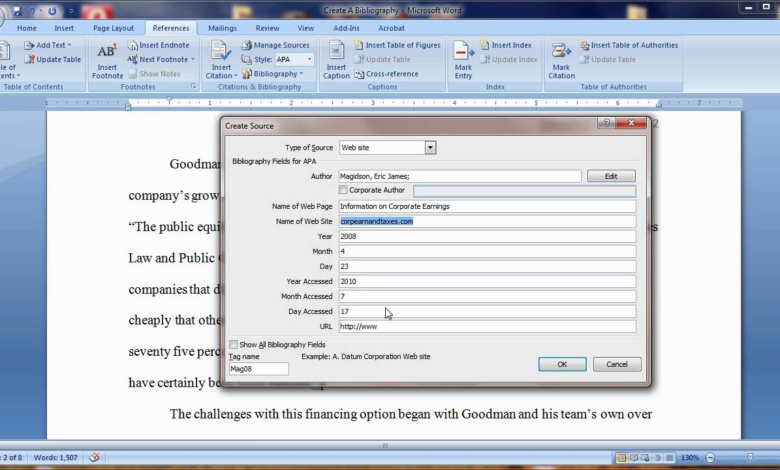Open the Footnotes dialog launcher
The image size is (780, 470).
(x=194, y=87)
